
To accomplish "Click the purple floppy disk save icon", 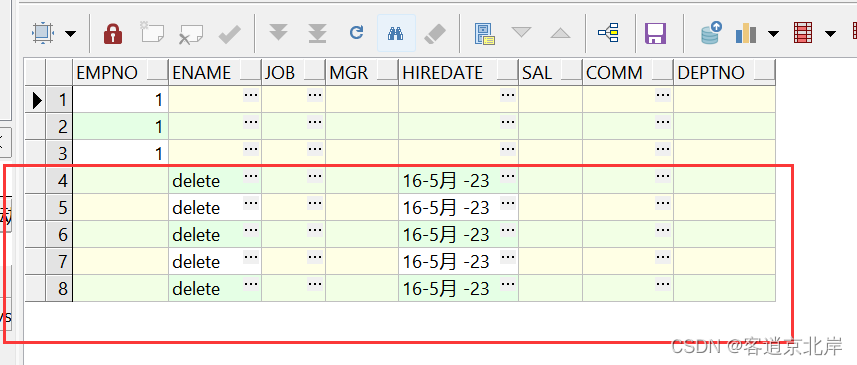I will 655,33.
